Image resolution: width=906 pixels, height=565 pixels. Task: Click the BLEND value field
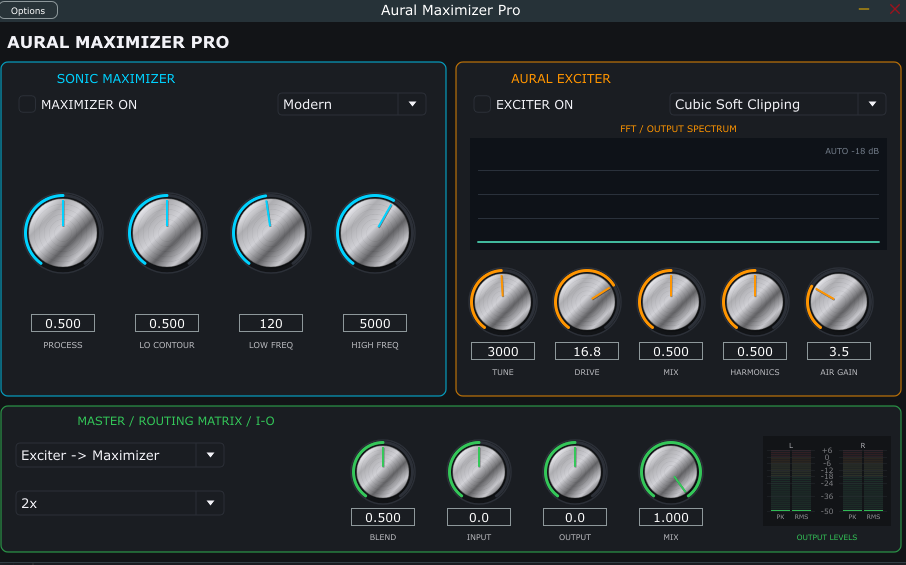383,518
